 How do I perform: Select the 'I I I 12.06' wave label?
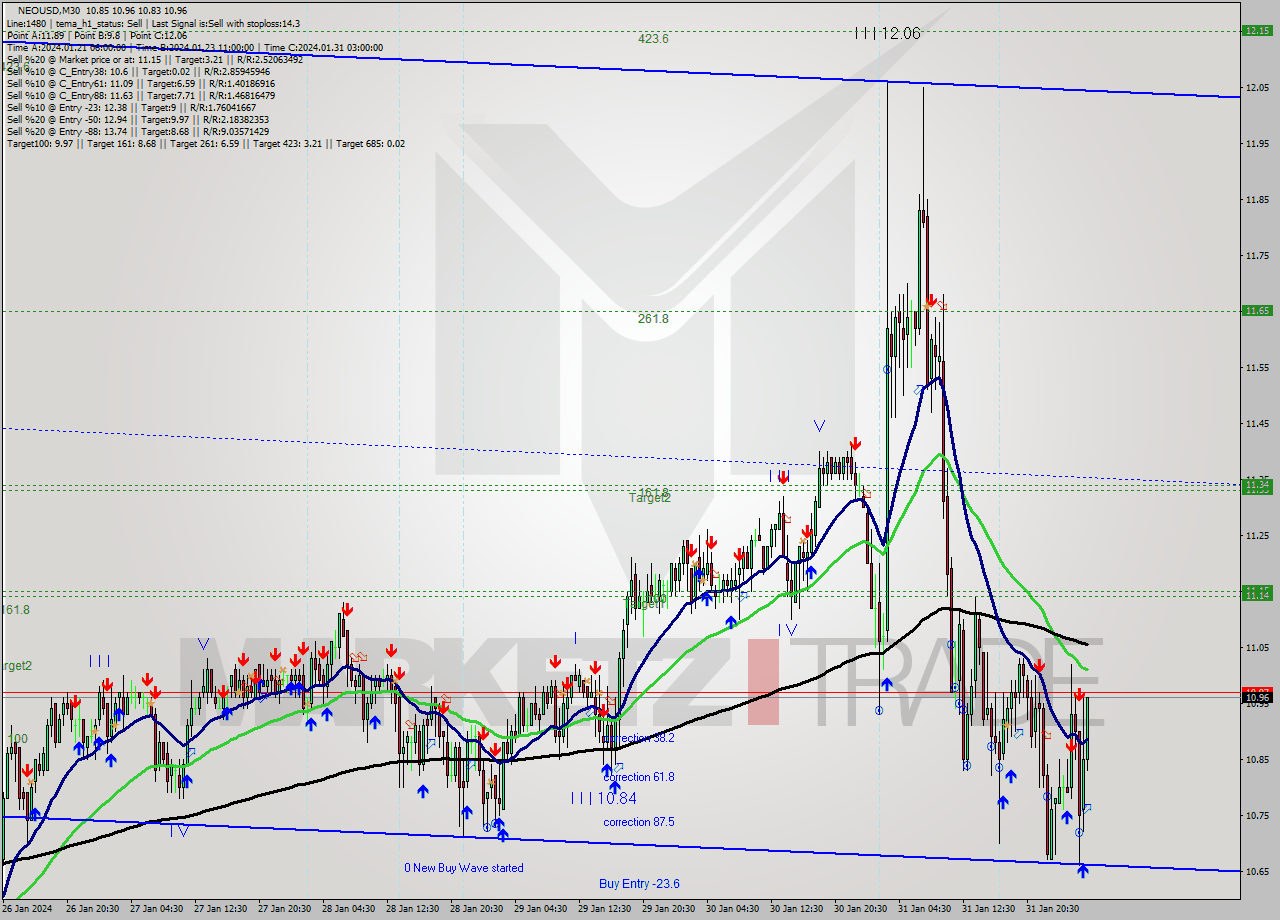tap(887, 33)
